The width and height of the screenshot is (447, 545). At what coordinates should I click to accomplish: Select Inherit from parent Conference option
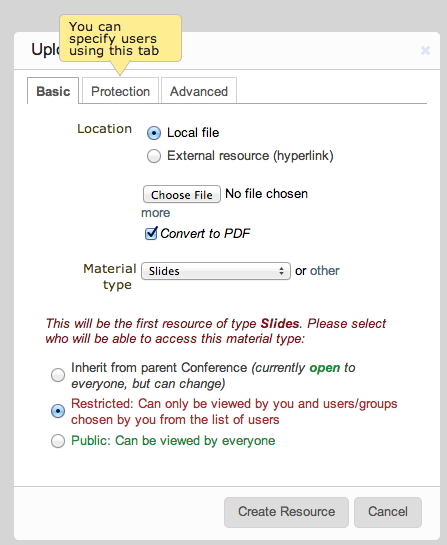[58, 375]
